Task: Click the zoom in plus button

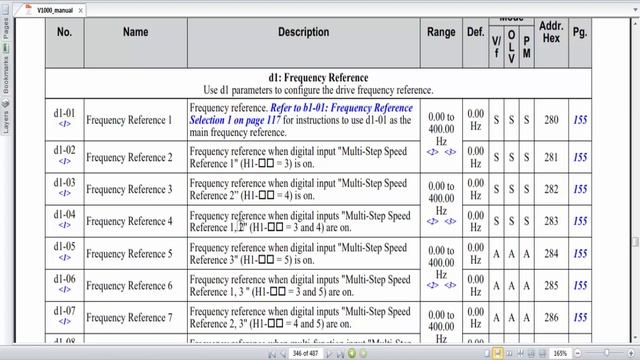Action: click(631, 353)
